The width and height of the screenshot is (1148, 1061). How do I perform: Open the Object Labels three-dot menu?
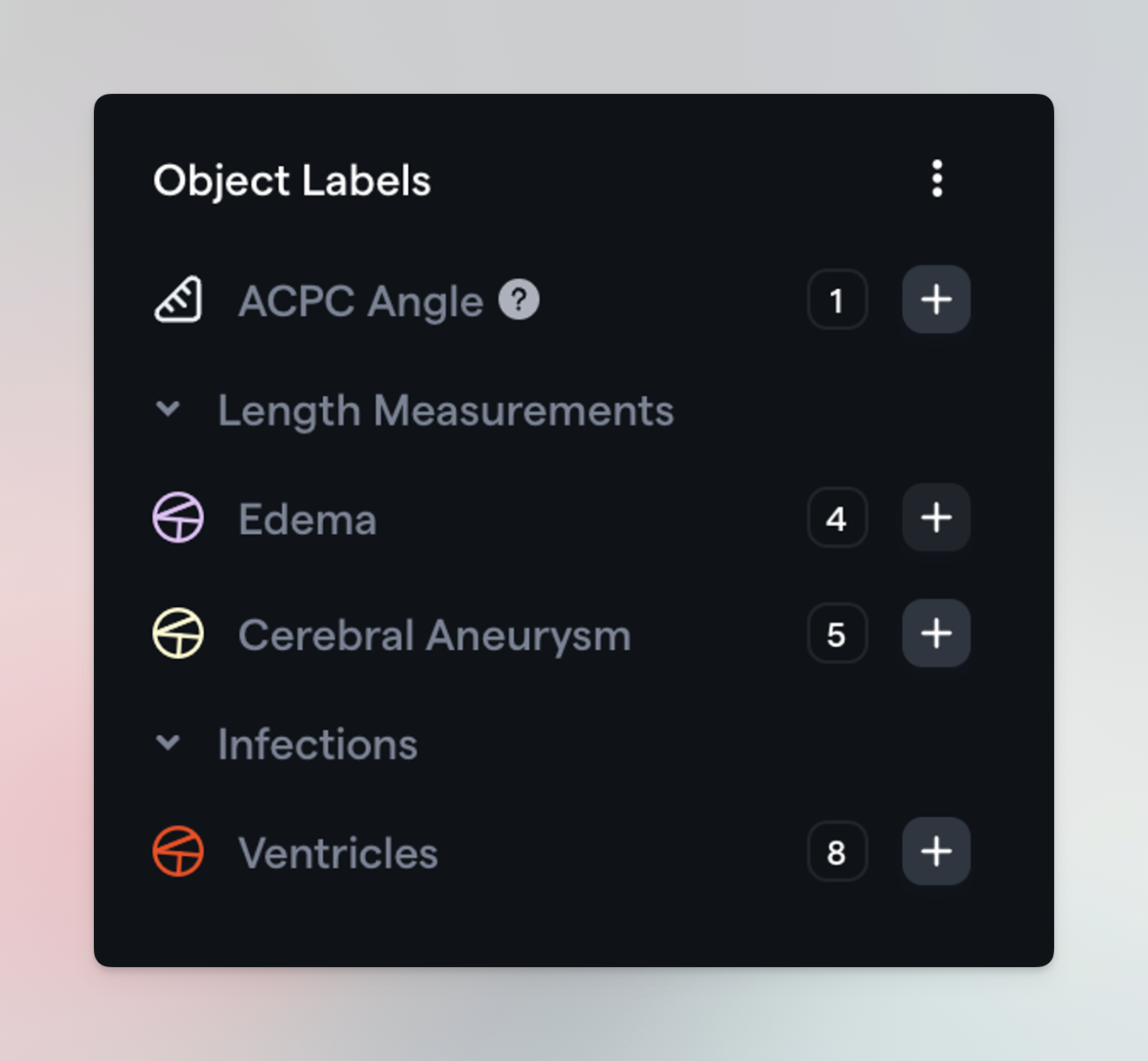(936, 179)
